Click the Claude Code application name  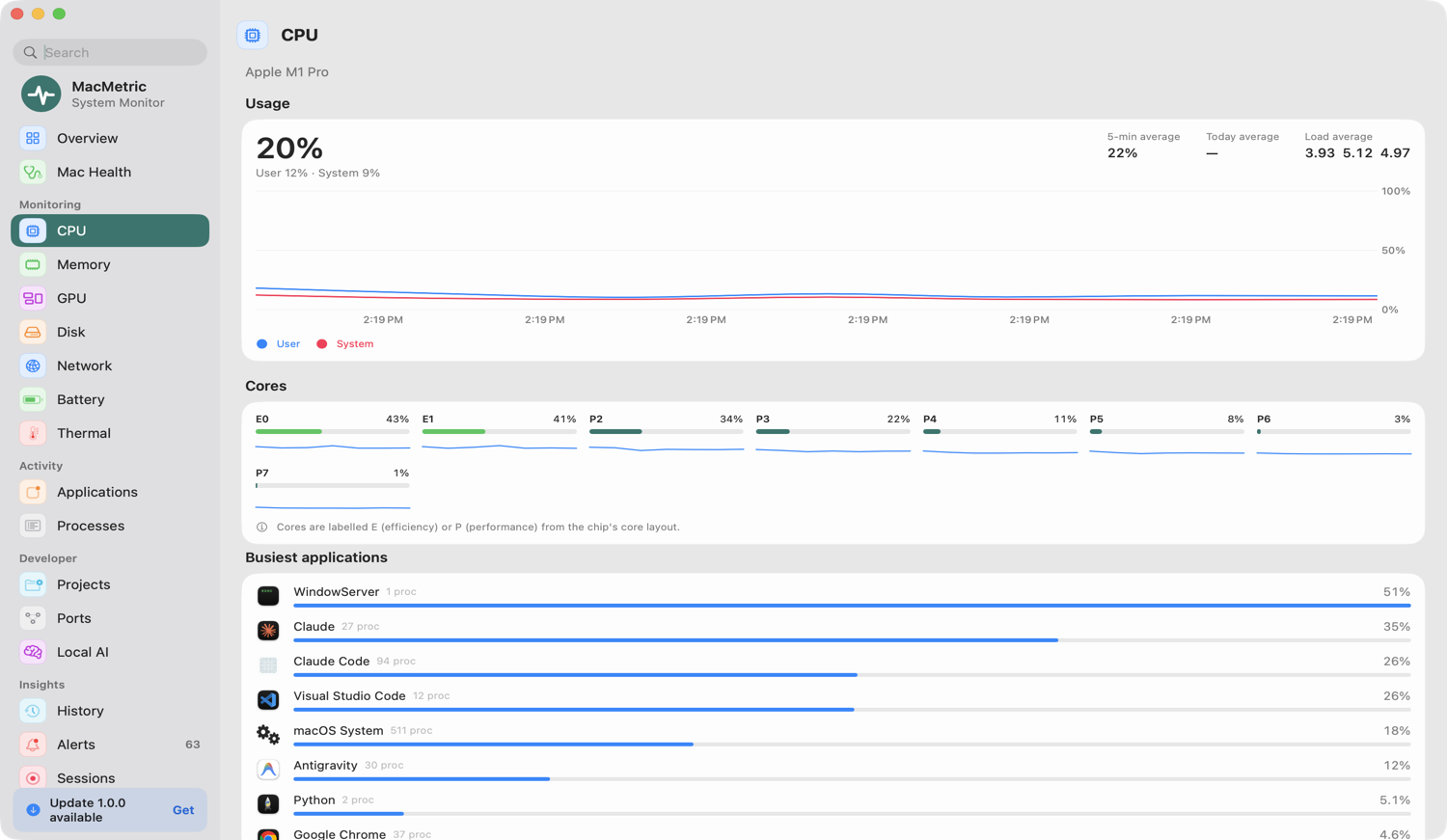click(x=332, y=661)
